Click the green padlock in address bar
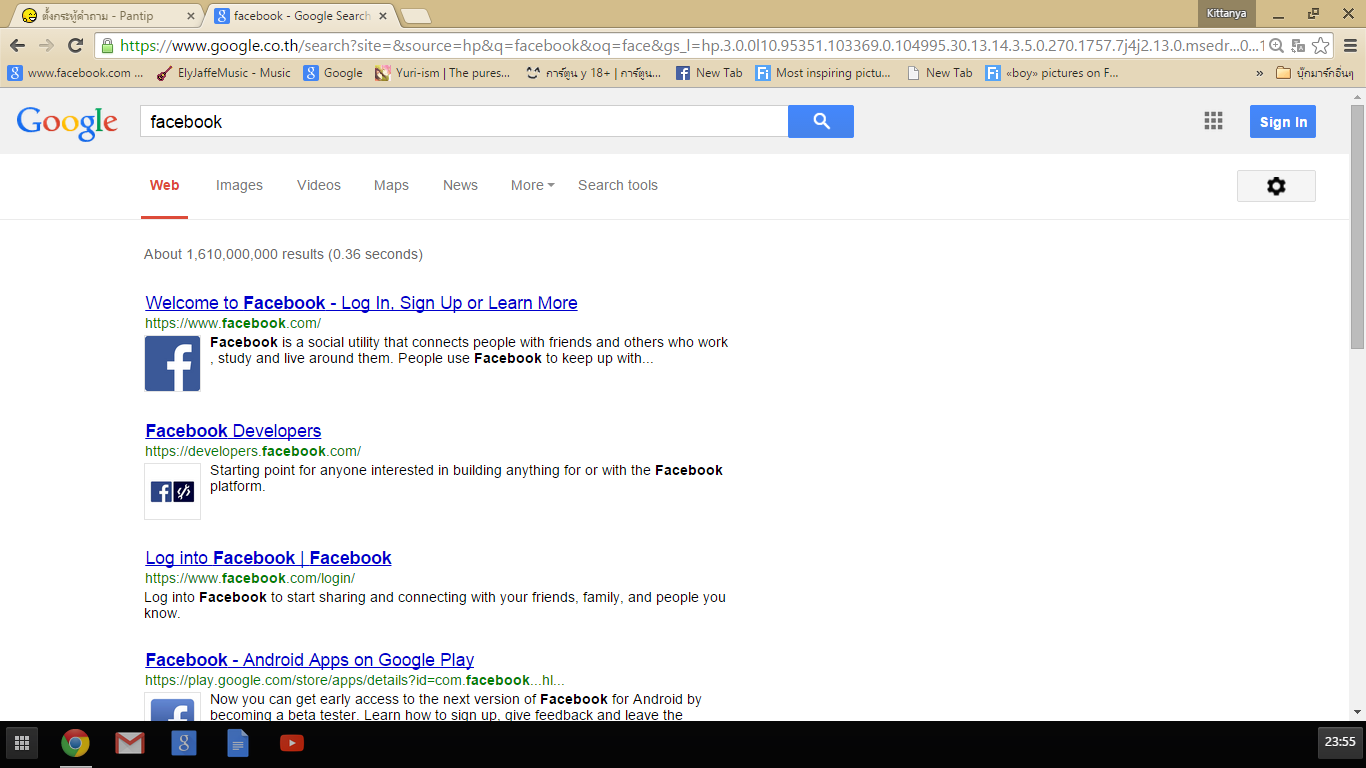This screenshot has height=768, width=1366. (107, 45)
